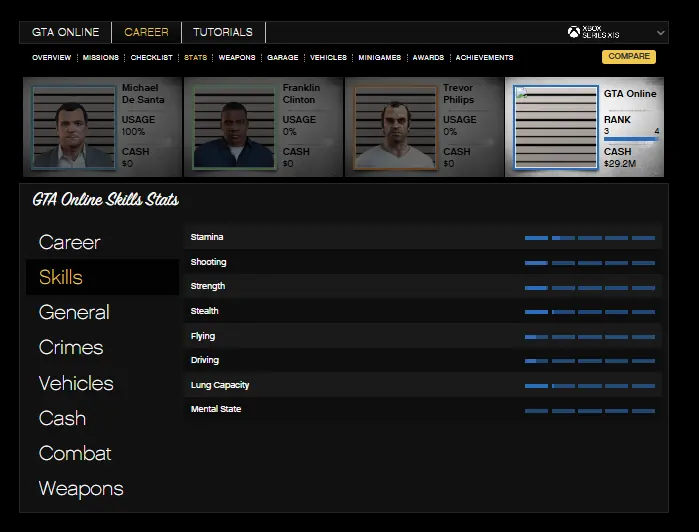Expand the platform selector dropdown arrow

tap(660, 33)
